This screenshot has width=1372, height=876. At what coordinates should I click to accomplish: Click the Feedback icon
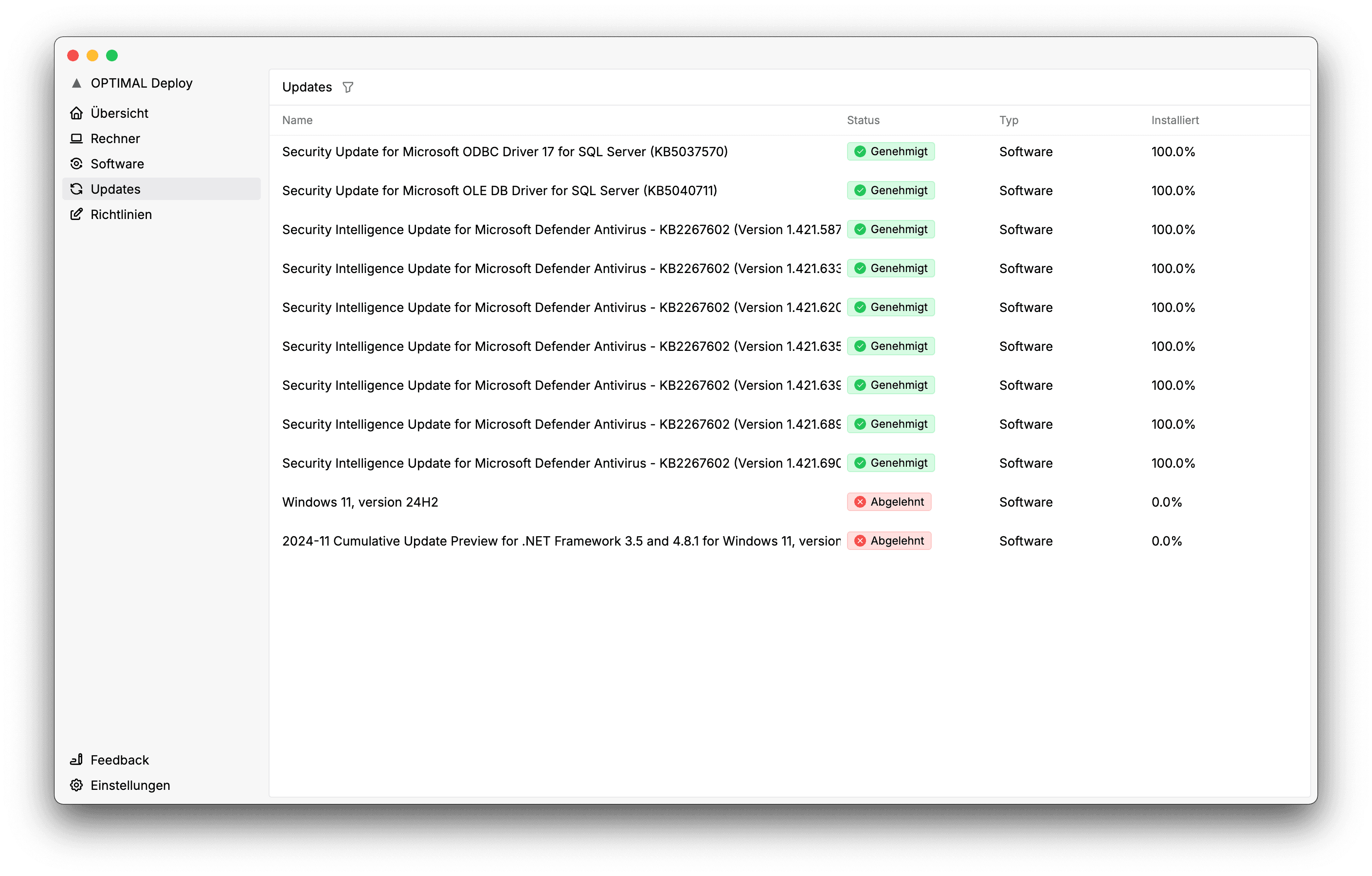78,760
